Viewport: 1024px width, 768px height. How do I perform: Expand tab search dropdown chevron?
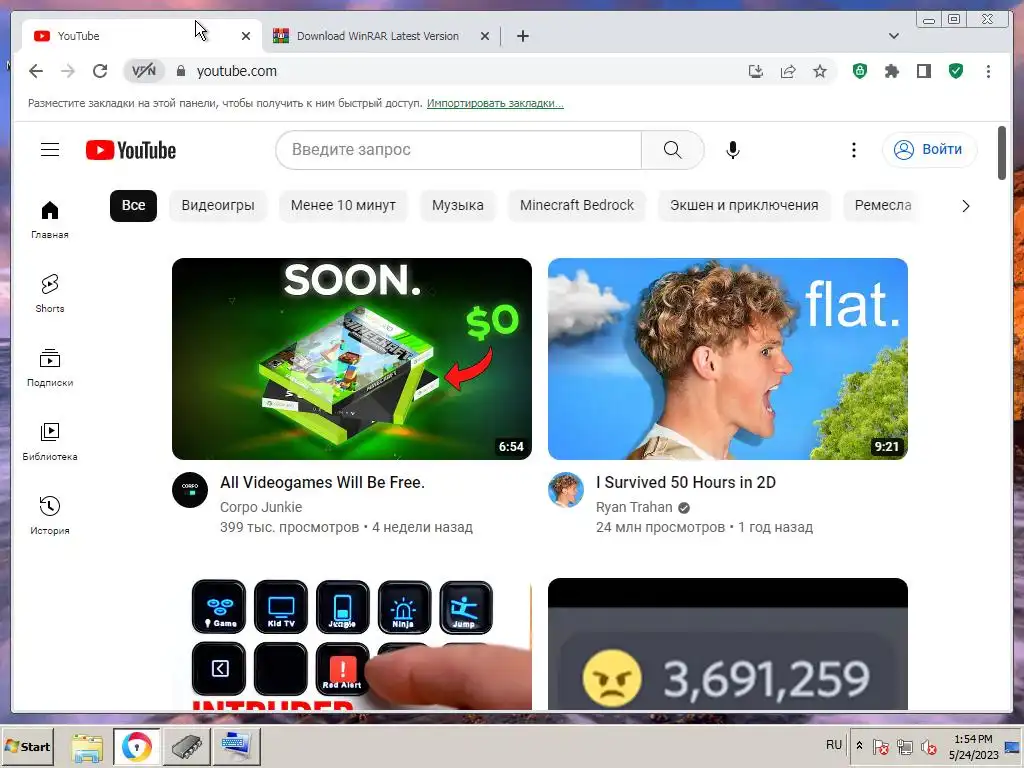click(x=893, y=36)
